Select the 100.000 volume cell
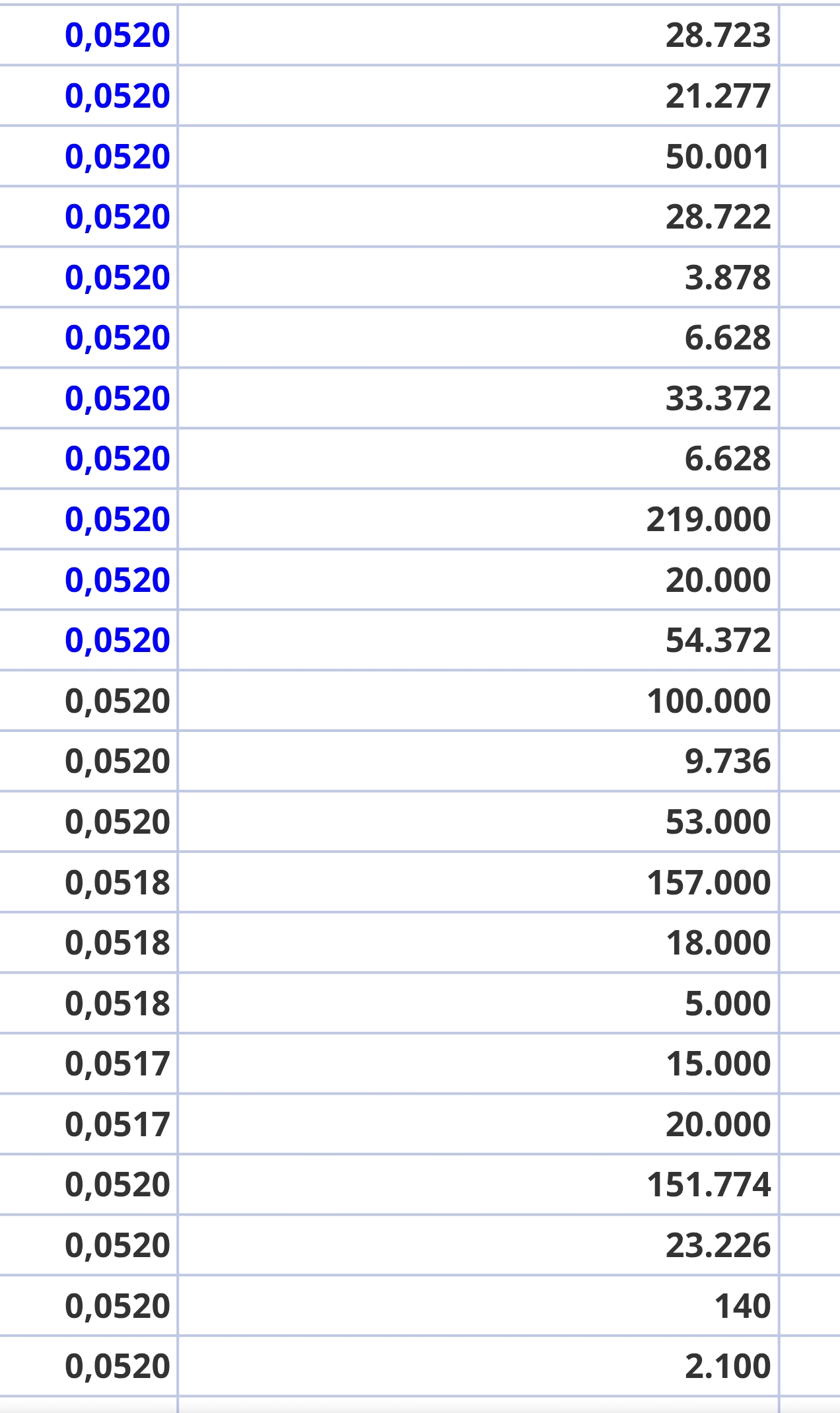The image size is (840, 1413). [x=479, y=701]
